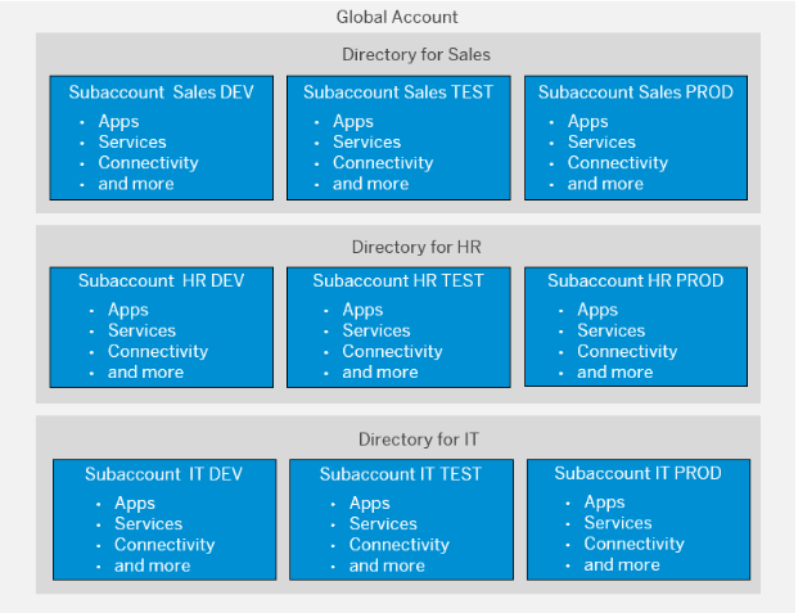The image size is (796, 613).
Task: Click the Global Account title
Action: (x=397, y=17)
